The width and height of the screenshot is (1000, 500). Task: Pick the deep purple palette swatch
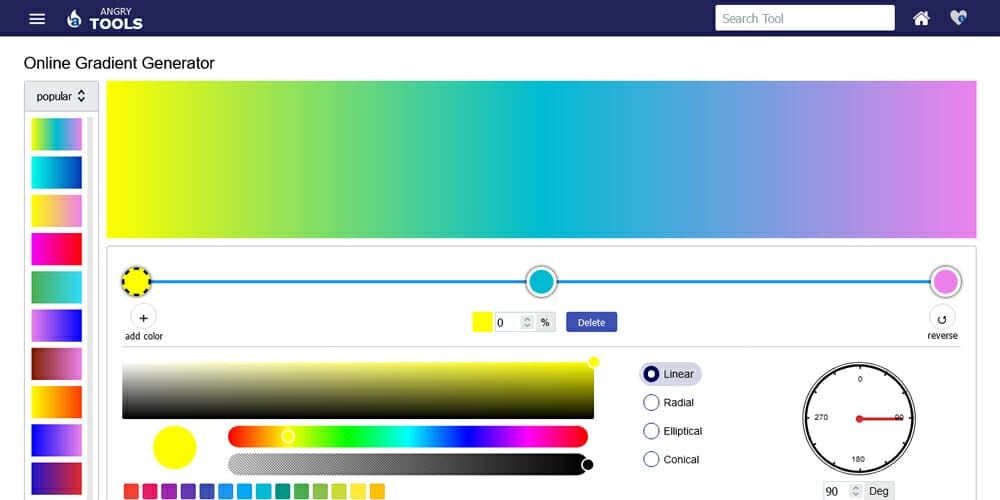[188, 491]
